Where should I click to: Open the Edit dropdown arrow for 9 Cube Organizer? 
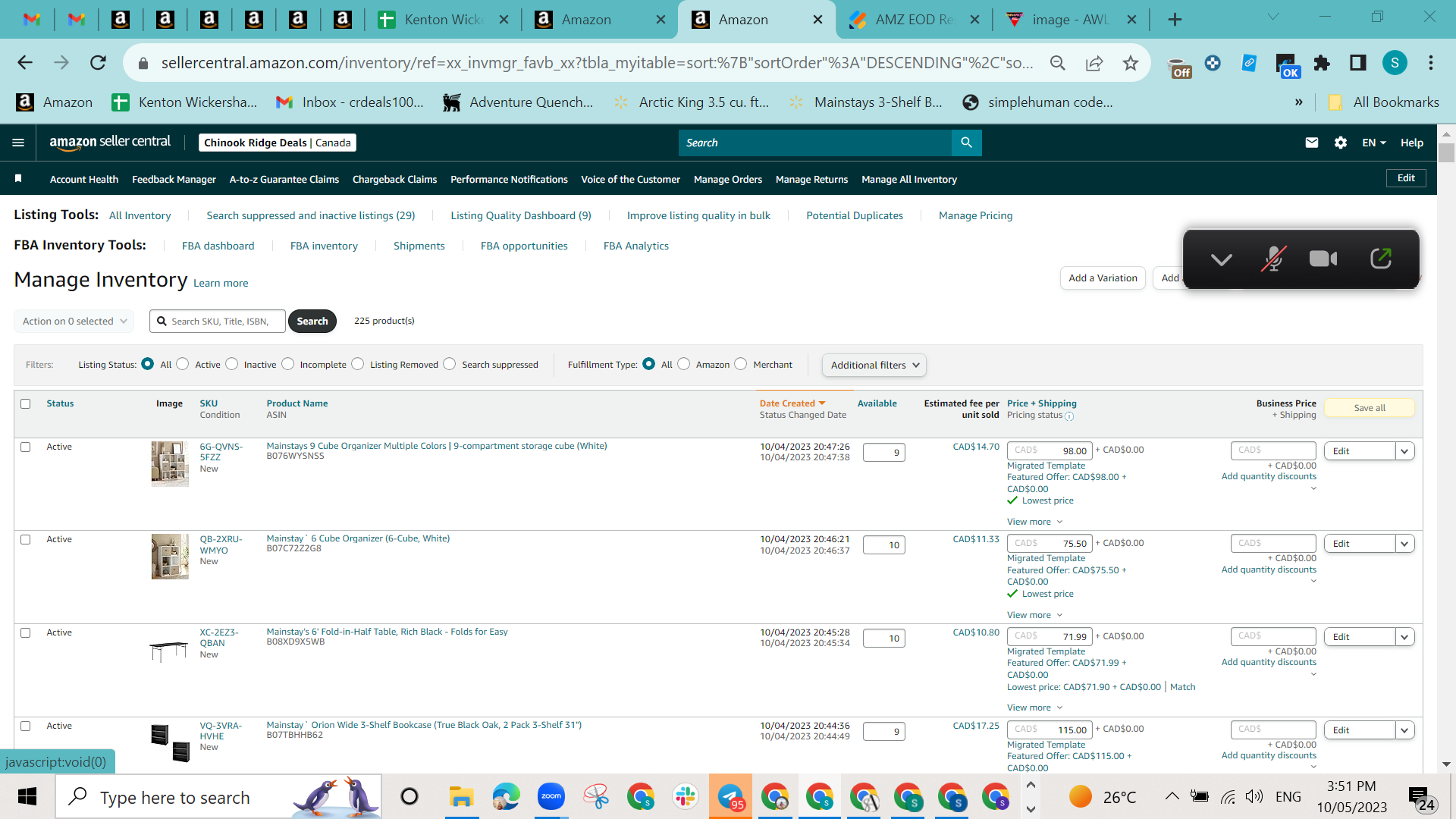[1404, 451]
